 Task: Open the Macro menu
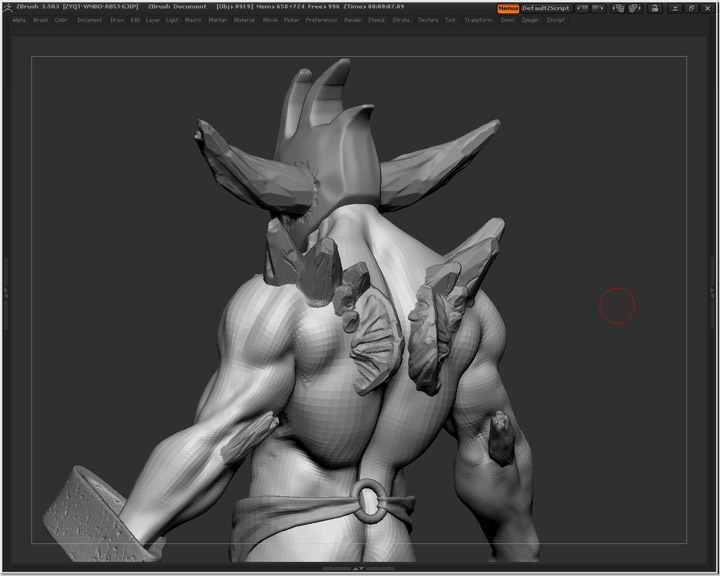[x=193, y=20]
